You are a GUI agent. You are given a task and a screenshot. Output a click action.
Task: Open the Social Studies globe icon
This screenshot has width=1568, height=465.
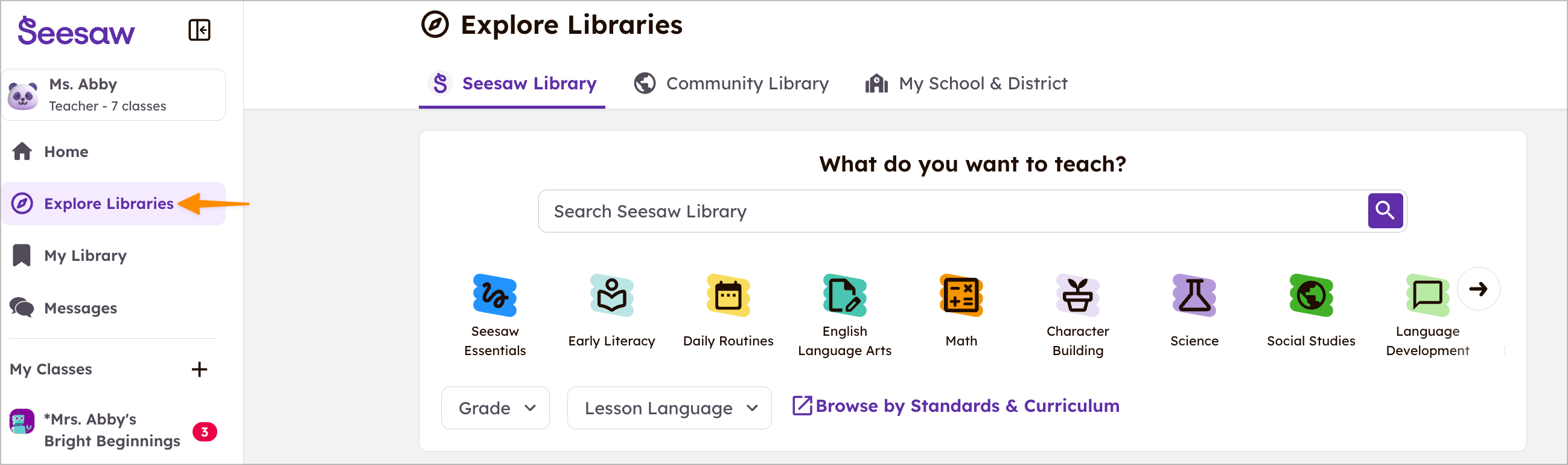coord(1310,295)
